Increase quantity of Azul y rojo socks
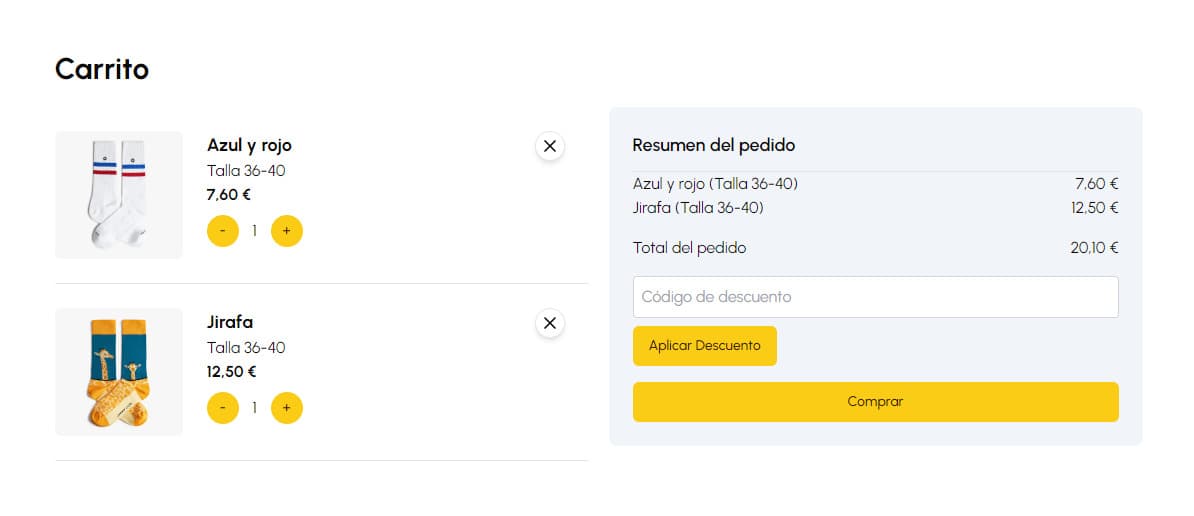Viewport: 1194px width, 516px height. click(287, 231)
